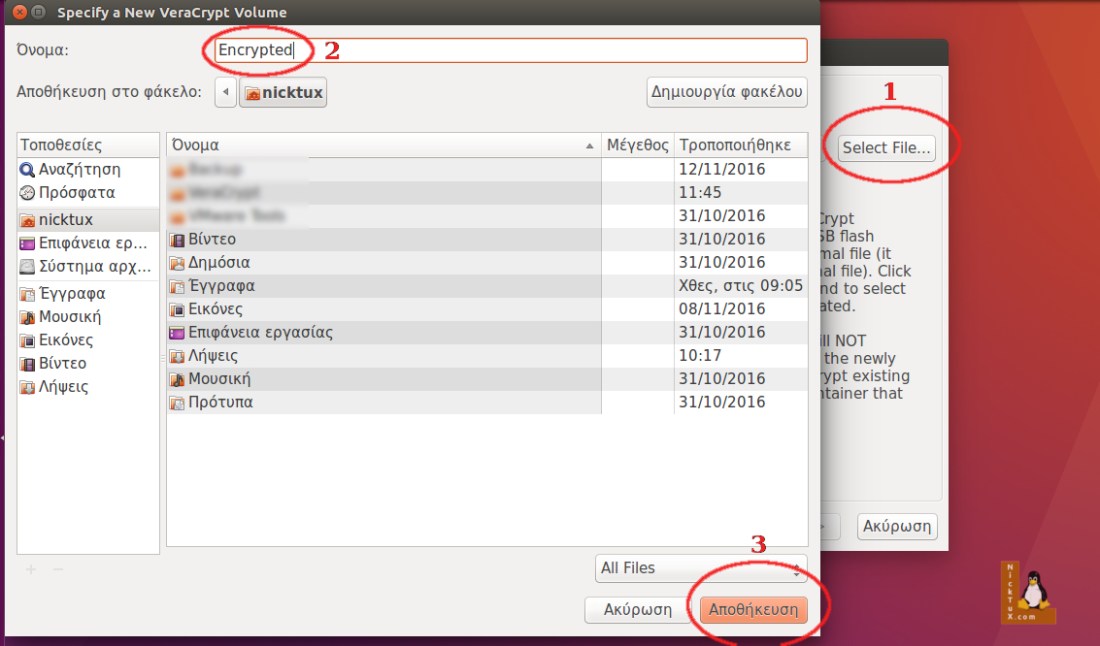Screen dimensions: 1100x646
Task: Sort by Μέγεθος column header
Action: coord(637,145)
